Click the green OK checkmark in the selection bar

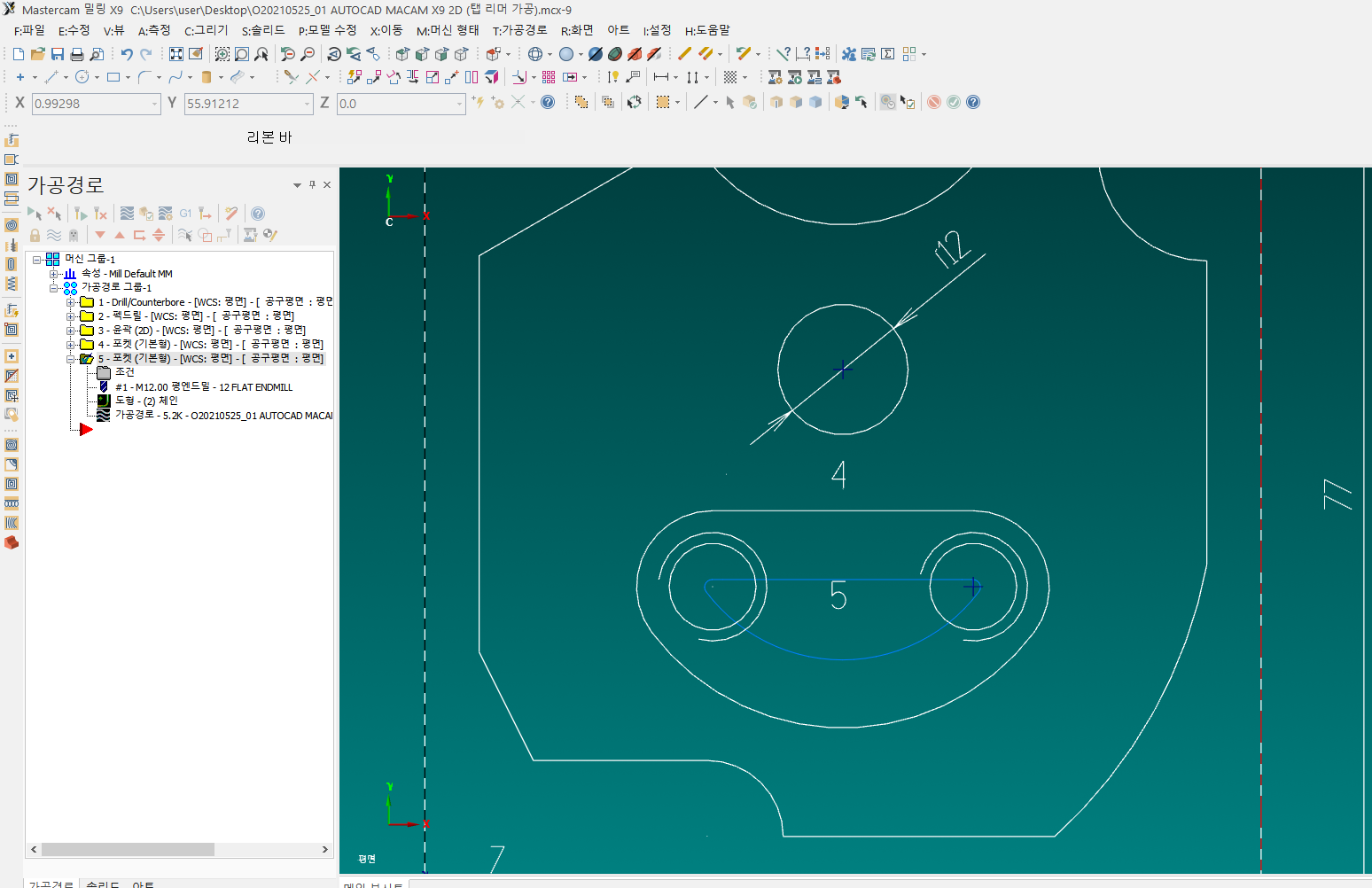(954, 102)
